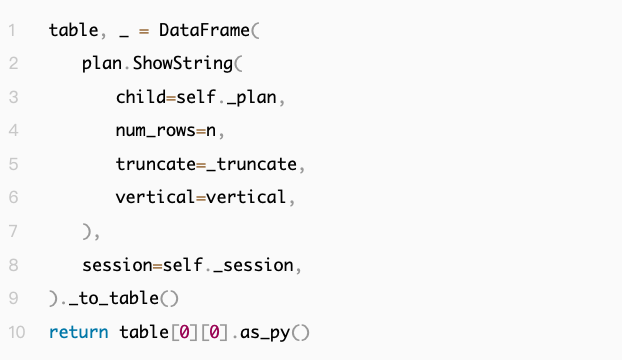Image resolution: width=622 pixels, height=360 pixels.
Task: Click the plan identifier on line 2
Action: 102,64
